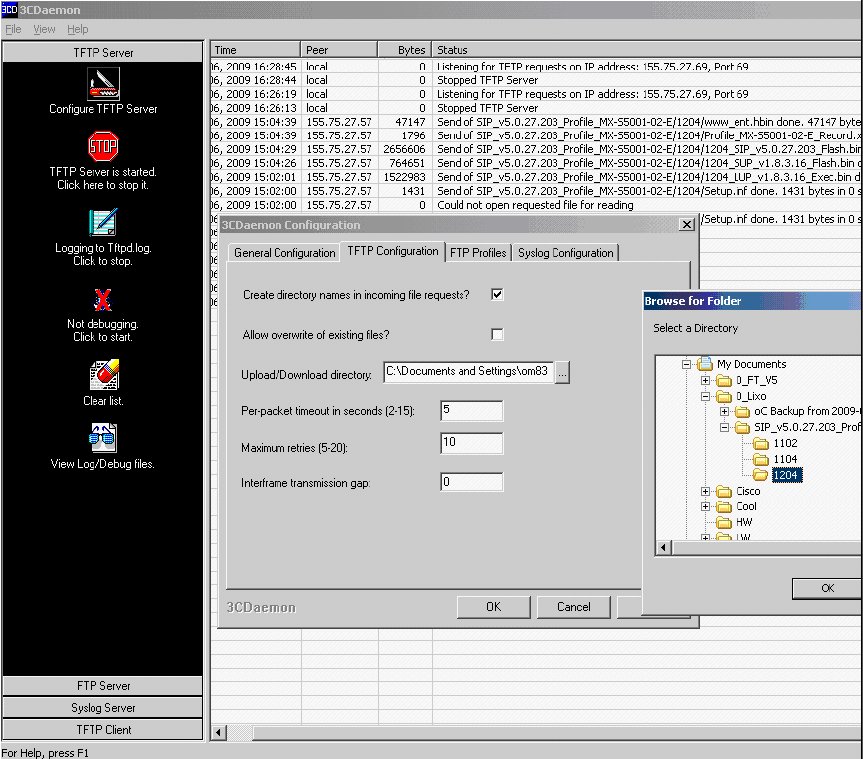Click the 1102 folder icon

pos(761,444)
